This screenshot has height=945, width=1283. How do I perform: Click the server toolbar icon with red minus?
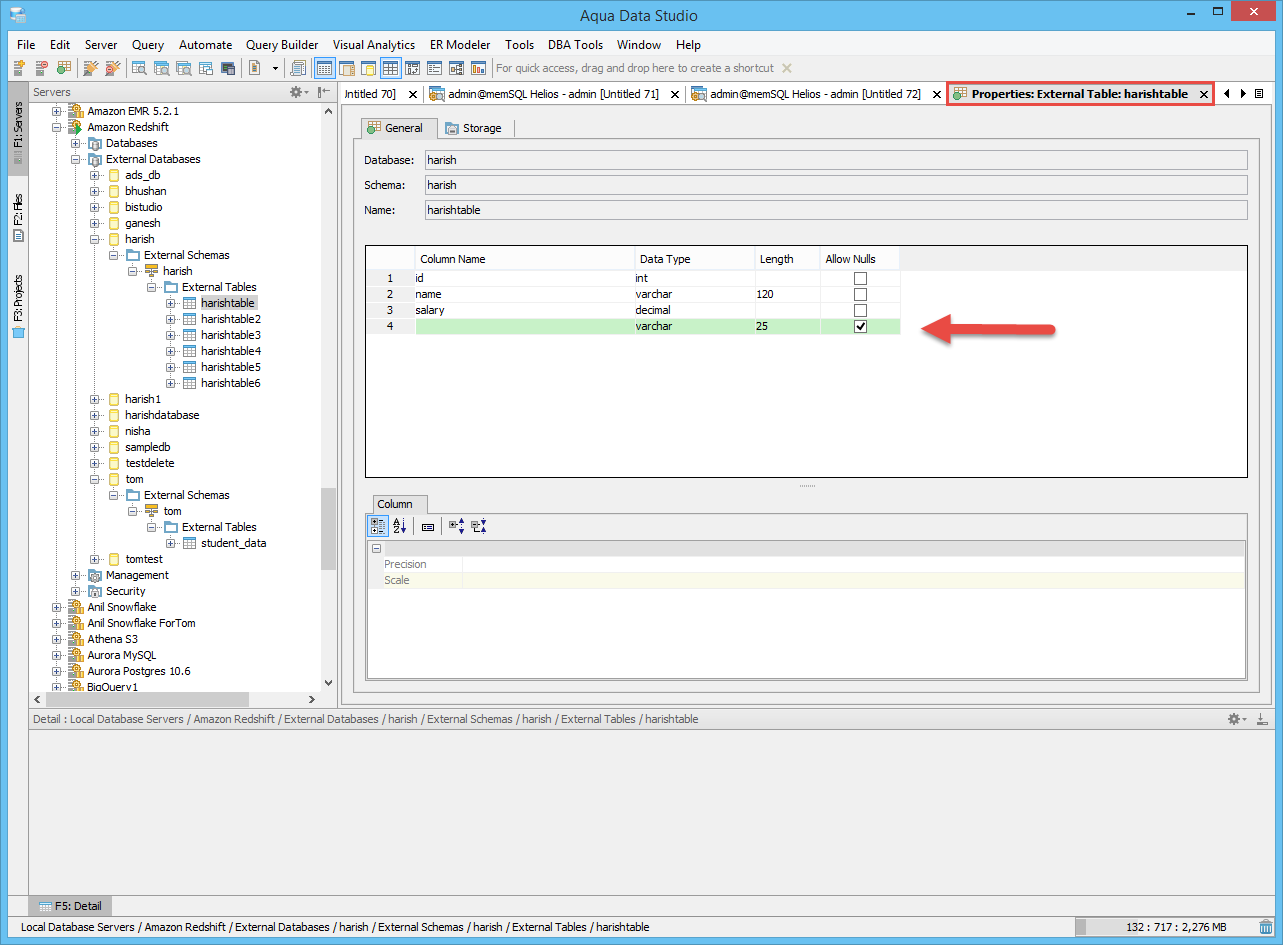point(41,68)
